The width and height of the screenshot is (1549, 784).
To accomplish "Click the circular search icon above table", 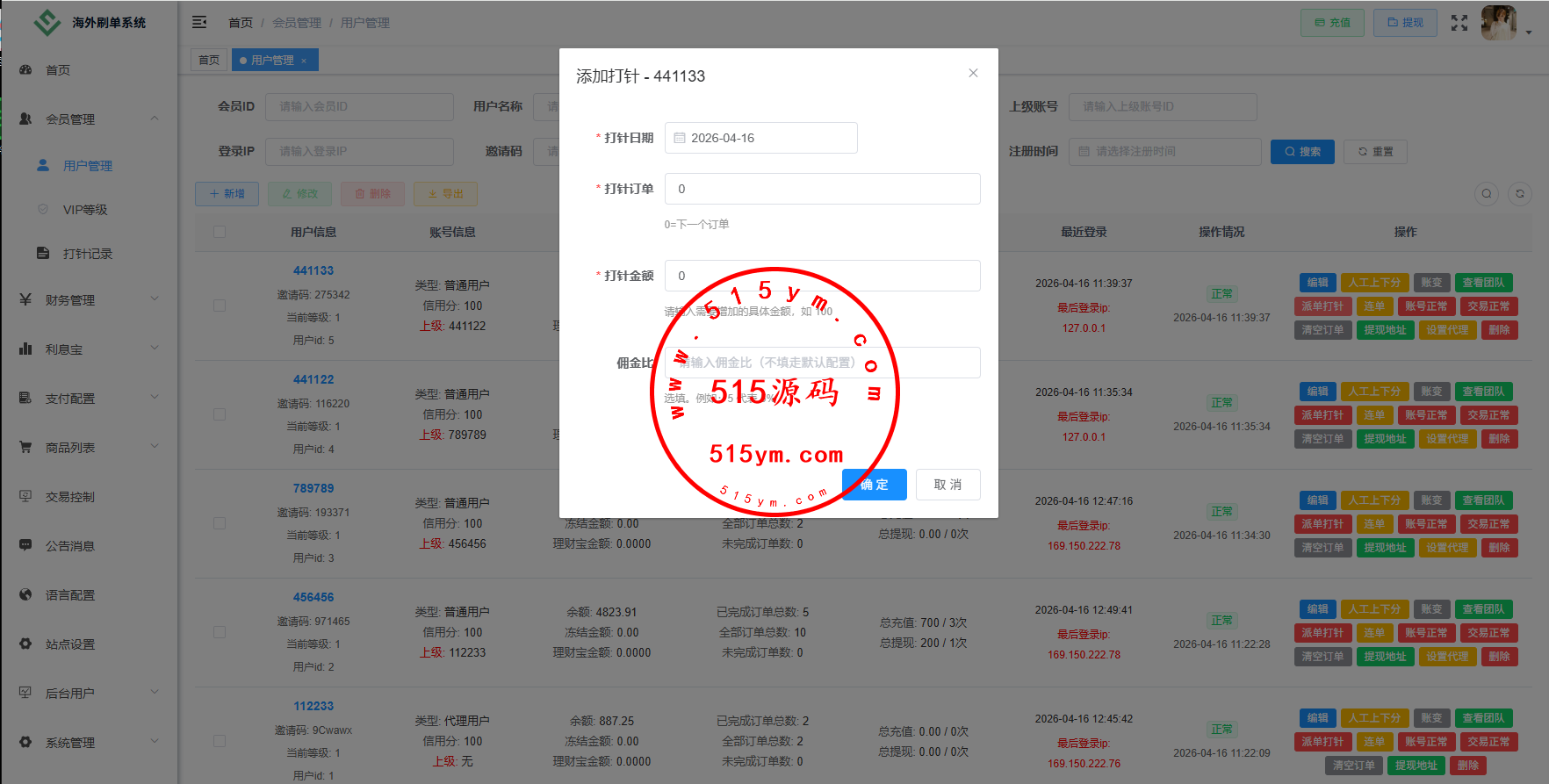I will [1486, 194].
